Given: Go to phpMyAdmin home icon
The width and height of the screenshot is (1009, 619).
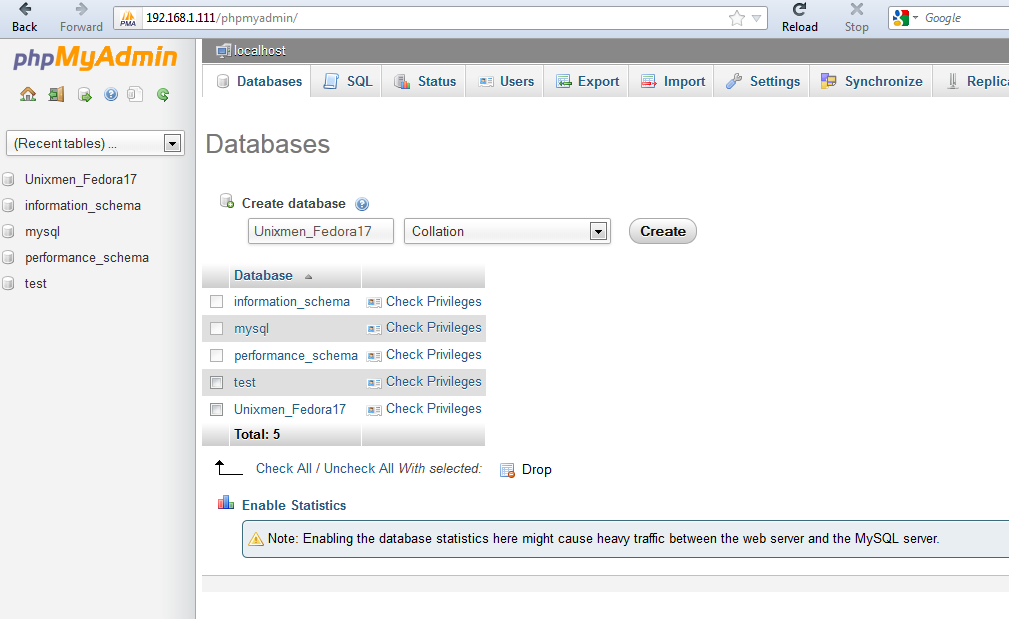Looking at the screenshot, I should [28, 95].
